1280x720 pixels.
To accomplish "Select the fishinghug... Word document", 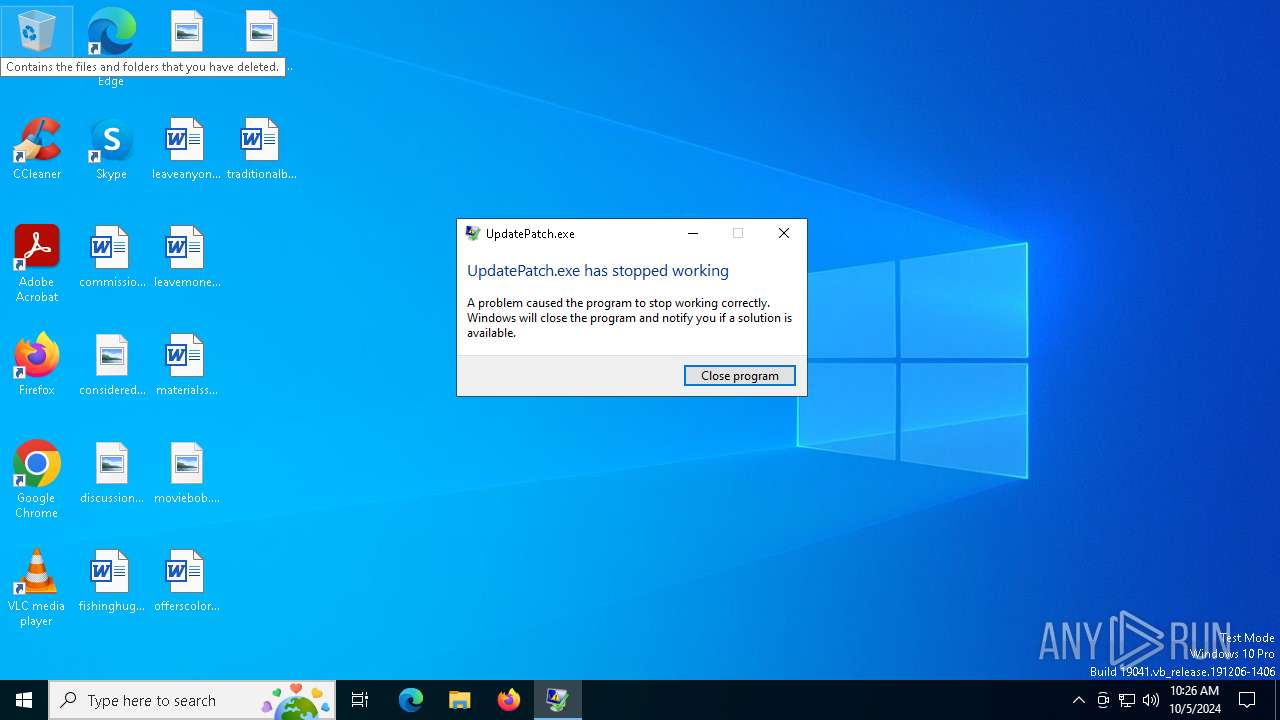I will click(111, 581).
